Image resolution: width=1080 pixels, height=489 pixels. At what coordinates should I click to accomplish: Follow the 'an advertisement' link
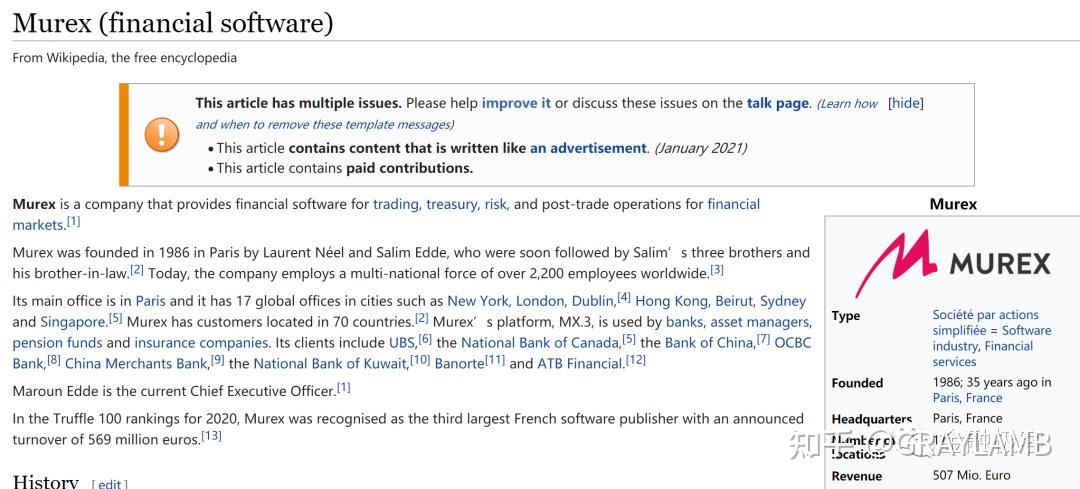coord(588,148)
